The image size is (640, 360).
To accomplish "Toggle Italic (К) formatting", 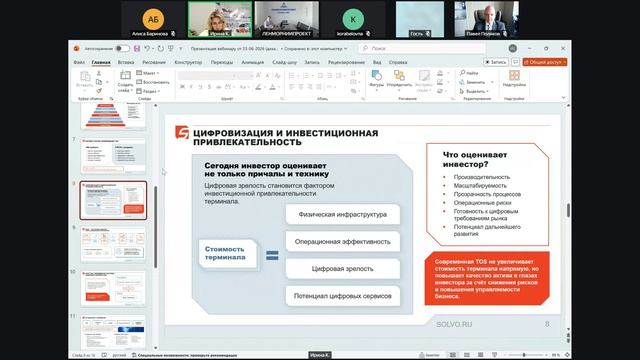I will click(x=191, y=87).
